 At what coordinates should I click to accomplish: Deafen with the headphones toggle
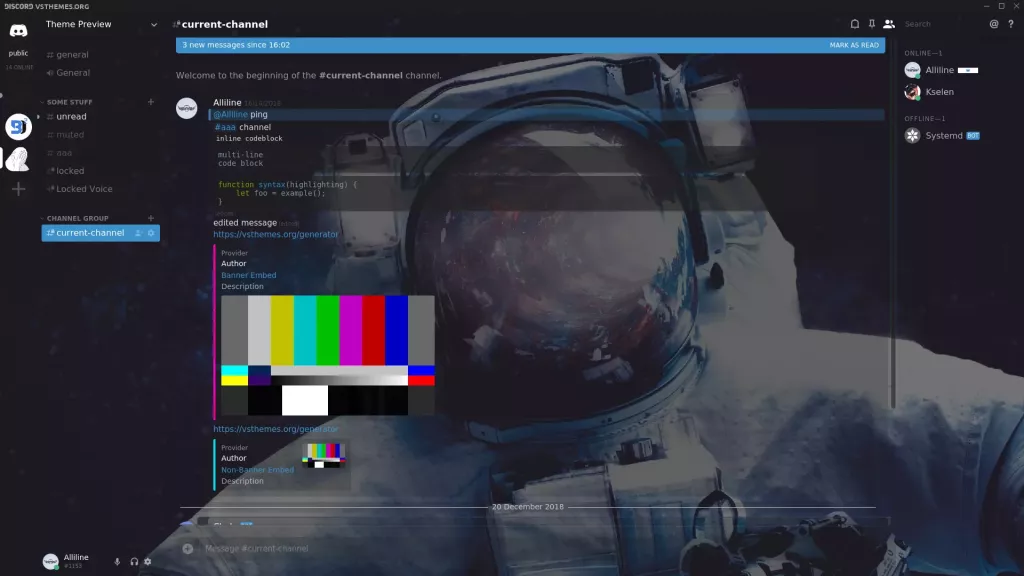coord(134,561)
